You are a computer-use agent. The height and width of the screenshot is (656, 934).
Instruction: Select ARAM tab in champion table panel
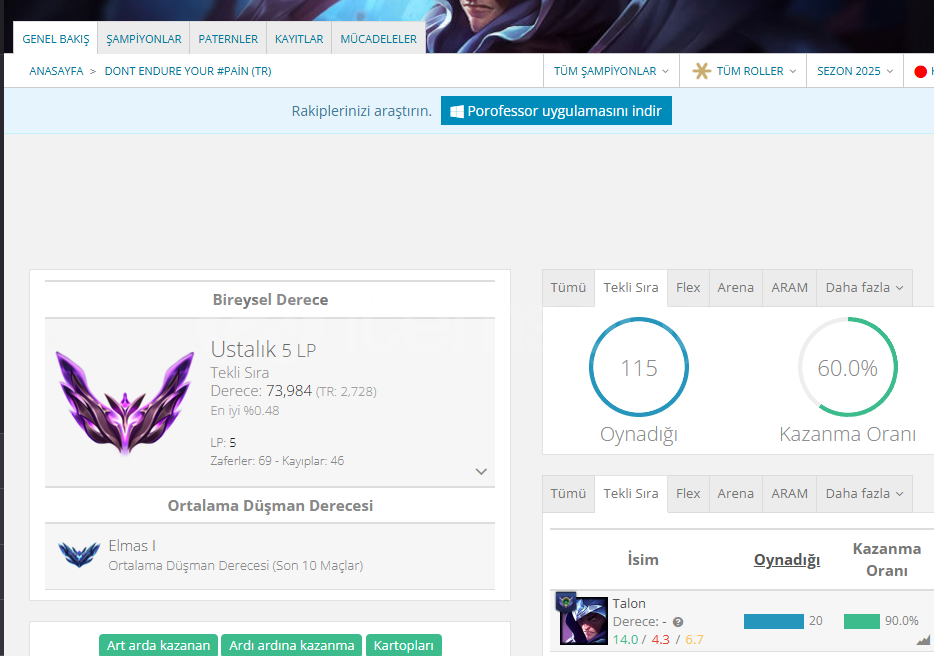(789, 493)
